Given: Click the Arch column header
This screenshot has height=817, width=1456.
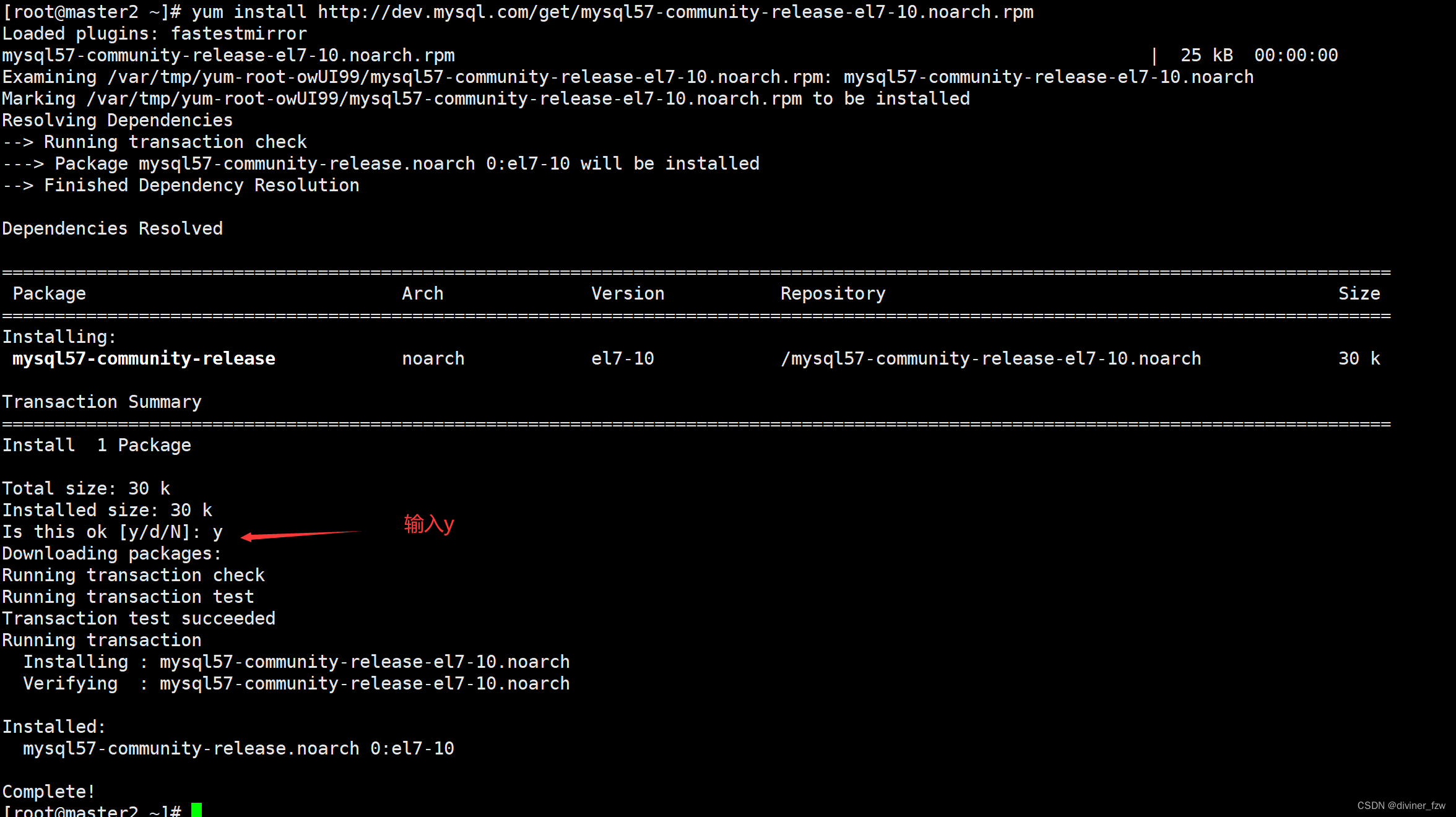Looking at the screenshot, I should 423,293.
